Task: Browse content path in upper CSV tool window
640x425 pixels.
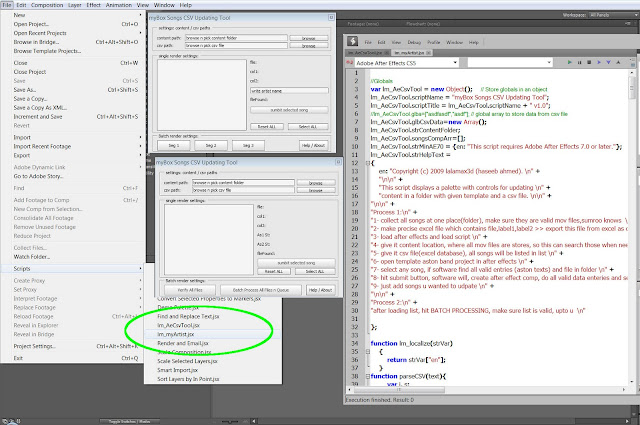Action: 309,38
